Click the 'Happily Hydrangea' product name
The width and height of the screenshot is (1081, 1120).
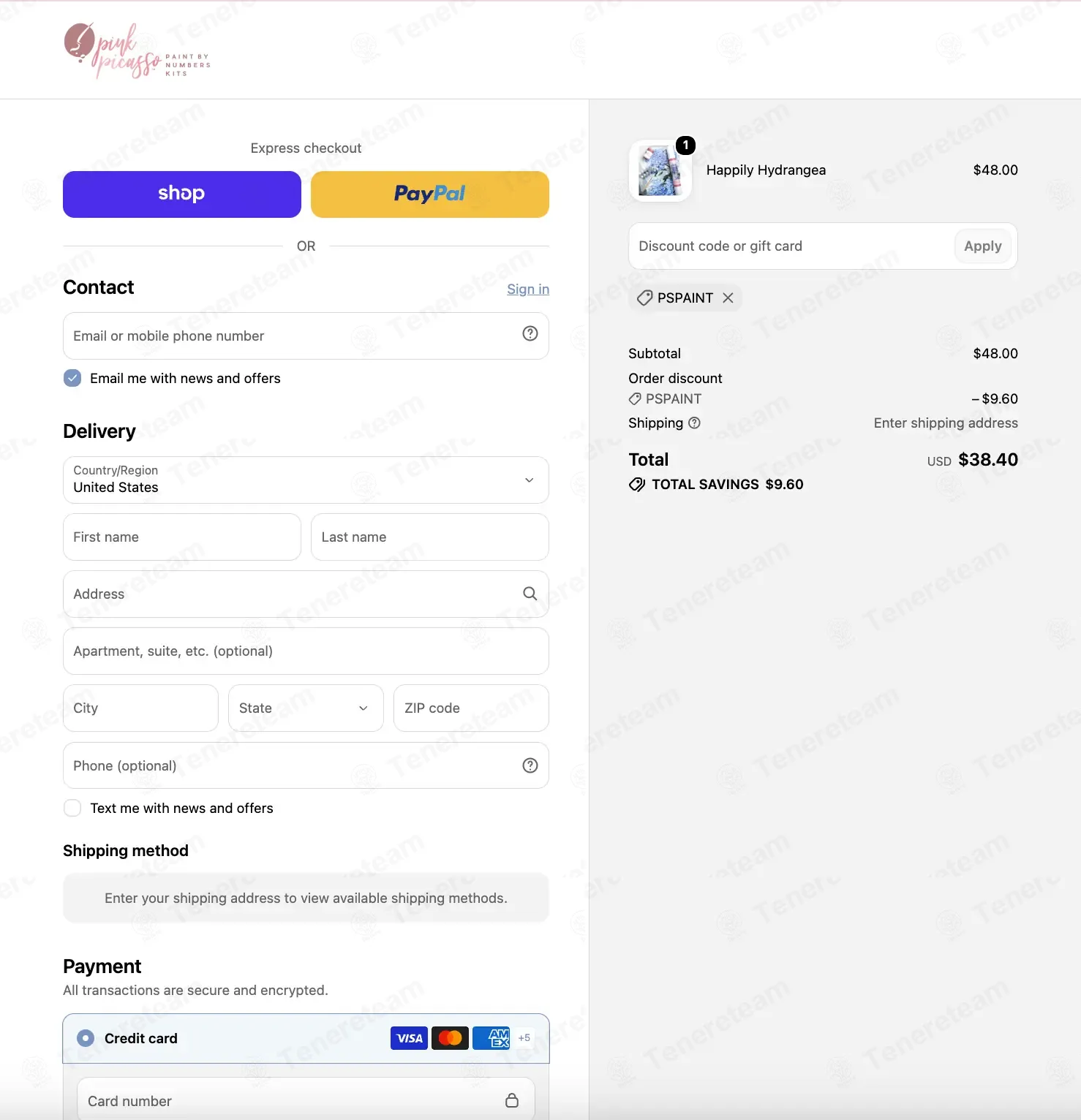point(766,170)
